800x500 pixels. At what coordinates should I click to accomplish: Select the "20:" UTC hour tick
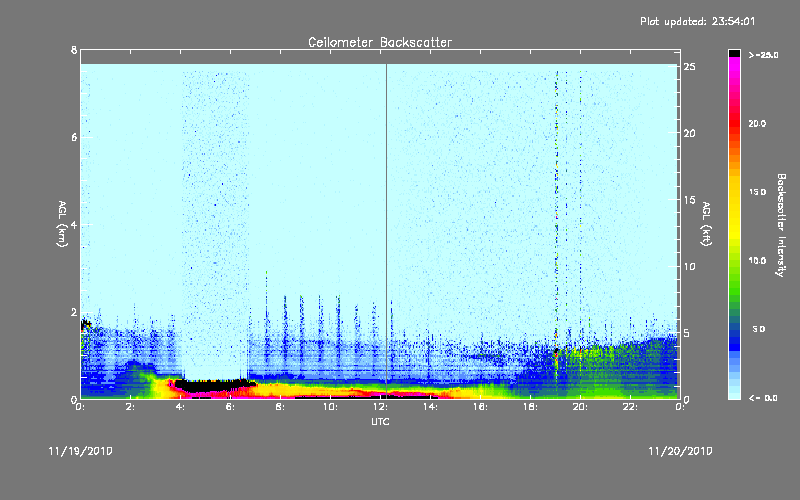tap(580, 407)
